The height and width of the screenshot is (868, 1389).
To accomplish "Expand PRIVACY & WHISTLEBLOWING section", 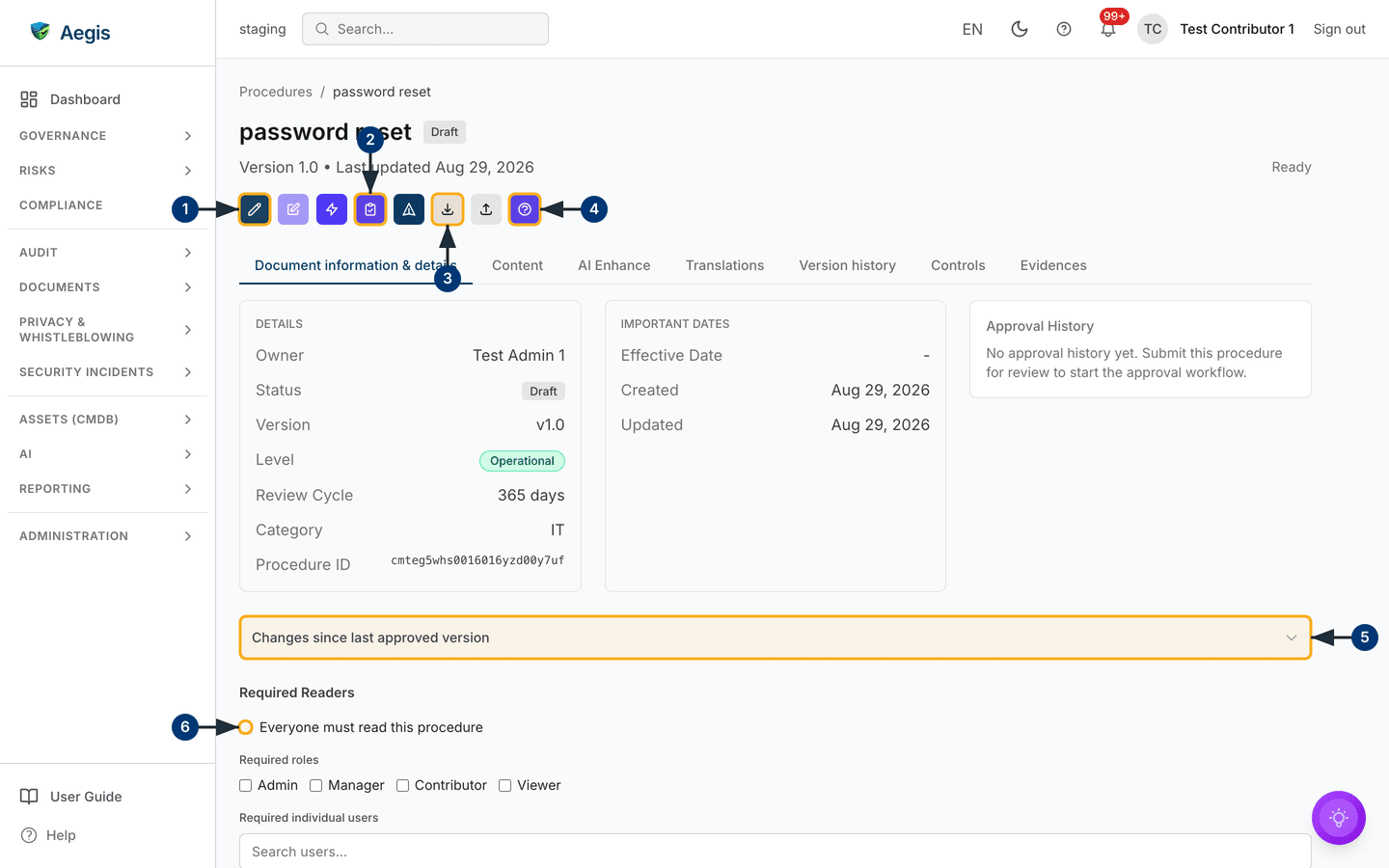I will pos(106,330).
